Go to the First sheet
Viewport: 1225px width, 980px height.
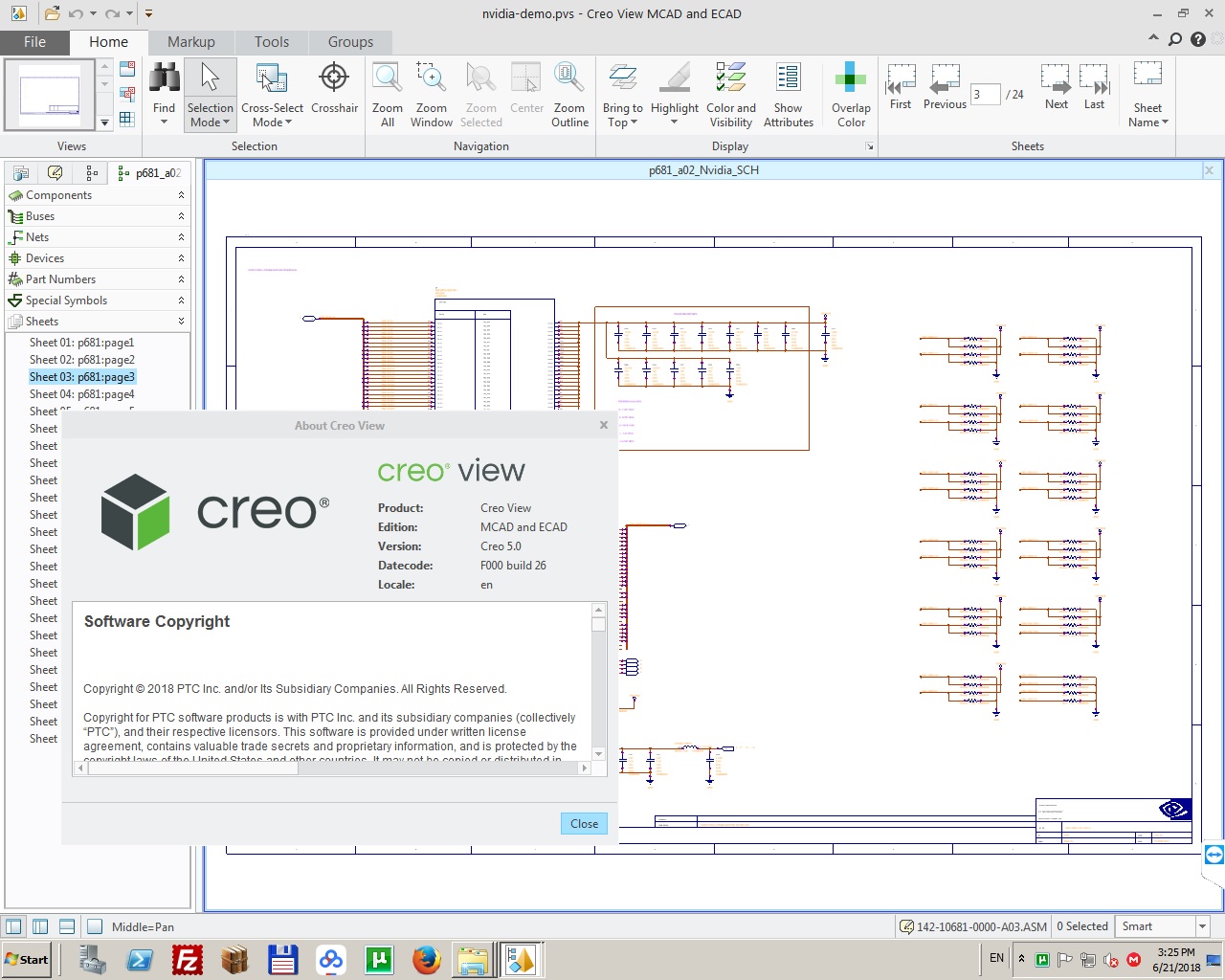point(901,86)
